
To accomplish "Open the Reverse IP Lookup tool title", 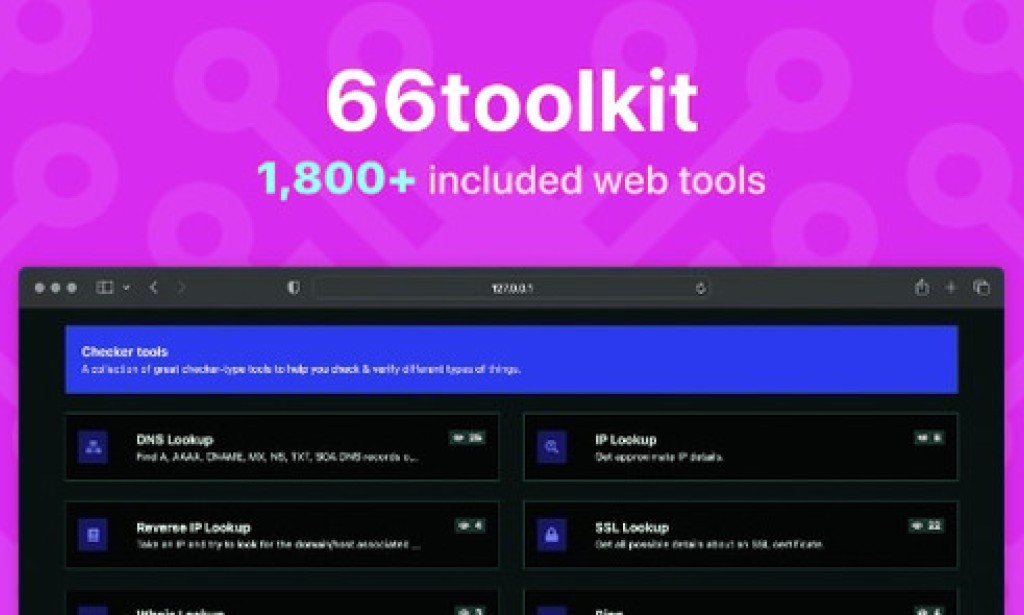I will 193,528.
